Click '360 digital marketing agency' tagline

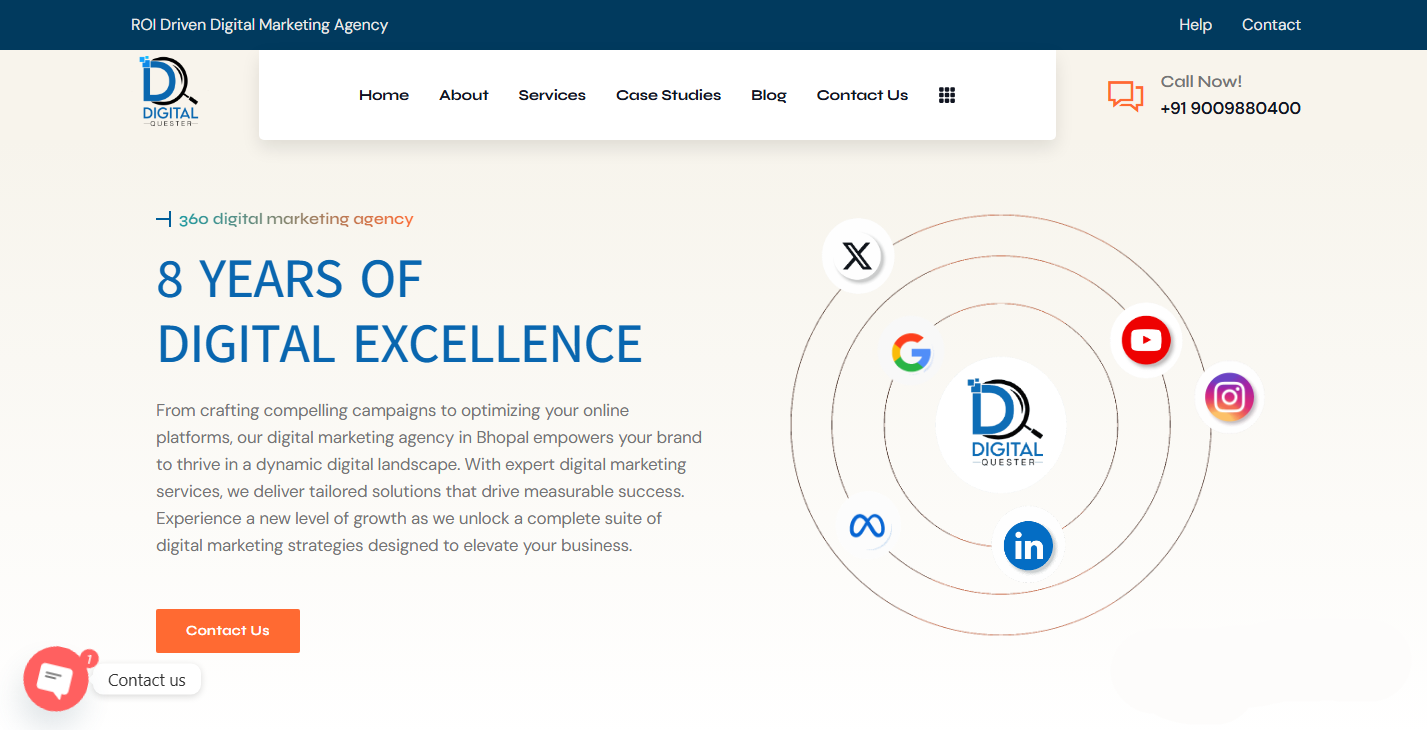point(296,219)
